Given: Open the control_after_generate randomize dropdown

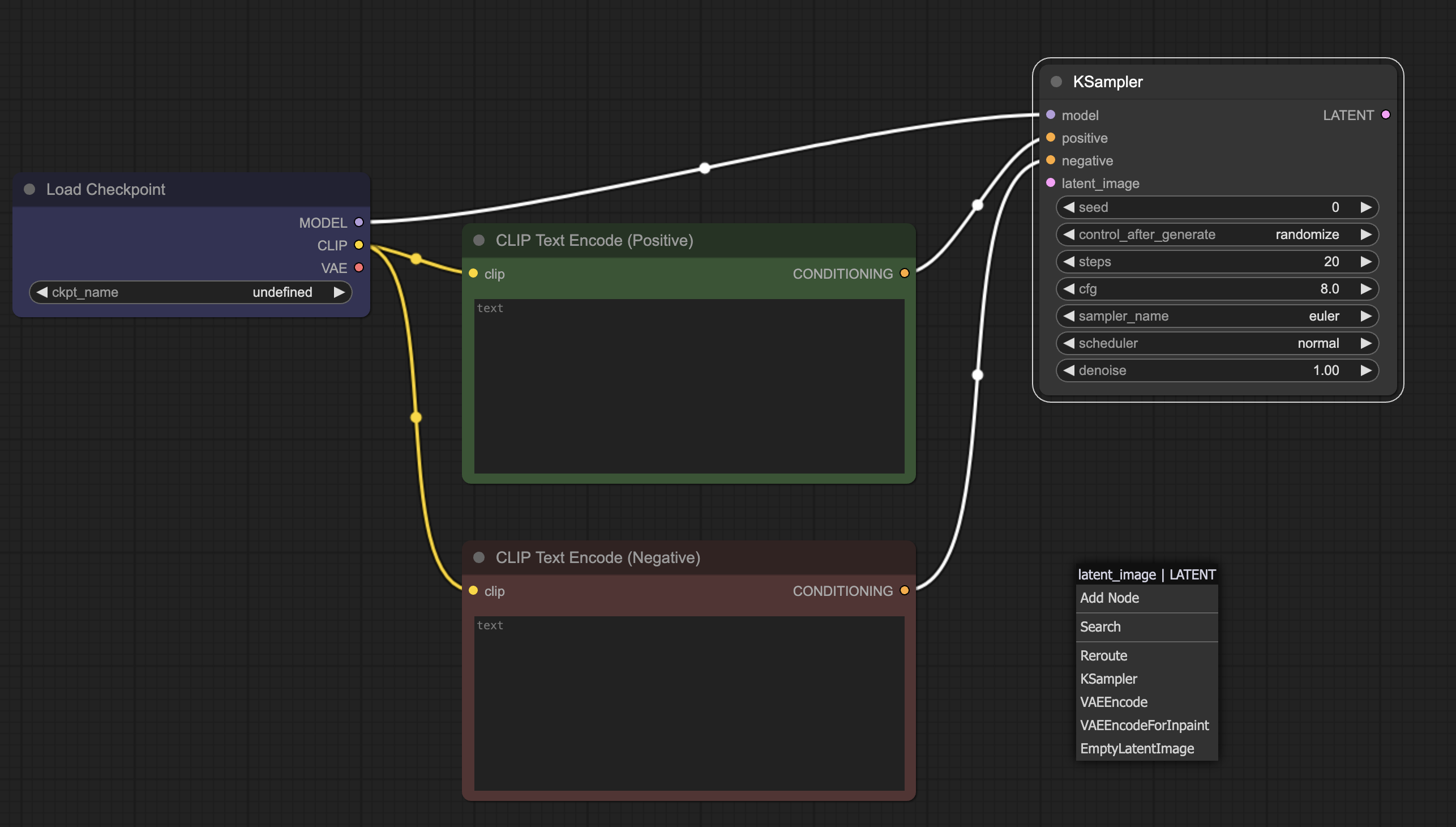Looking at the screenshot, I should click(1217, 235).
